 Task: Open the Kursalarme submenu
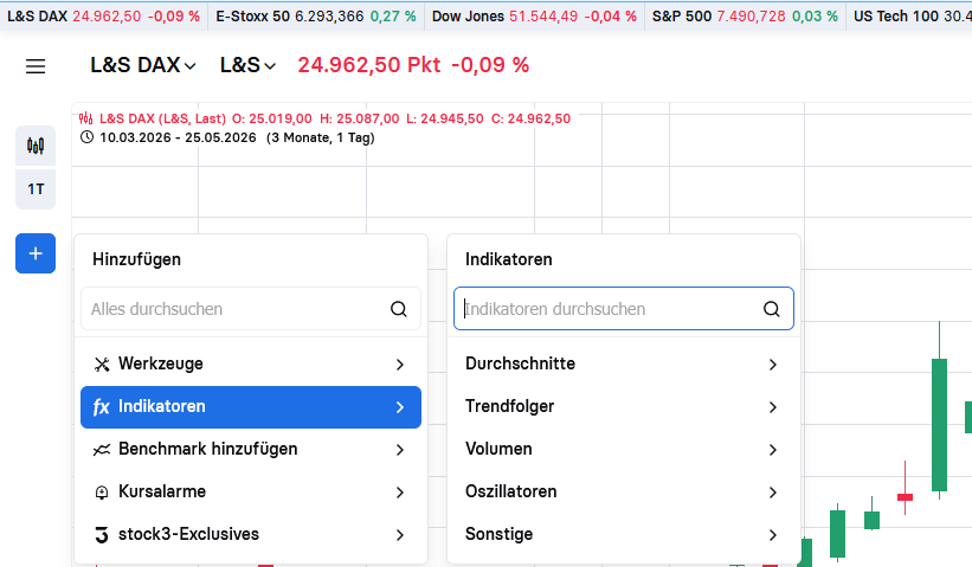pyautogui.click(x=250, y=492)
